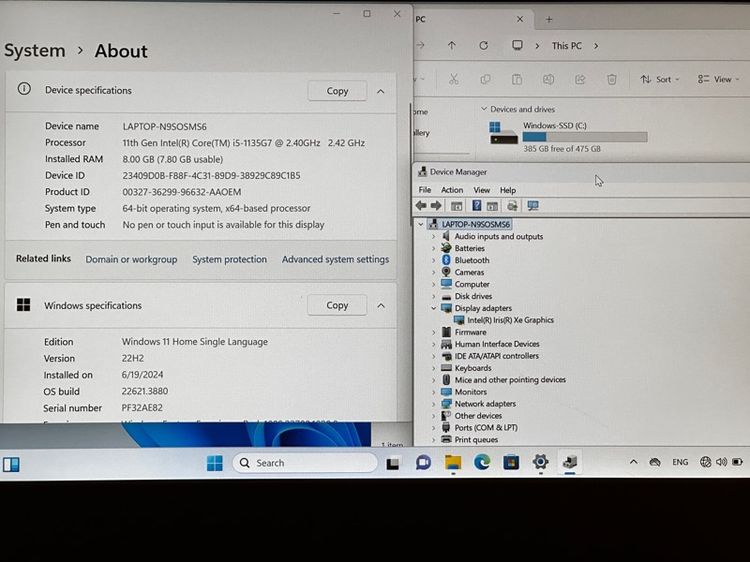Click taskbar Search box
The width and height of the screenshot is (750, 562).
point(305,463)
